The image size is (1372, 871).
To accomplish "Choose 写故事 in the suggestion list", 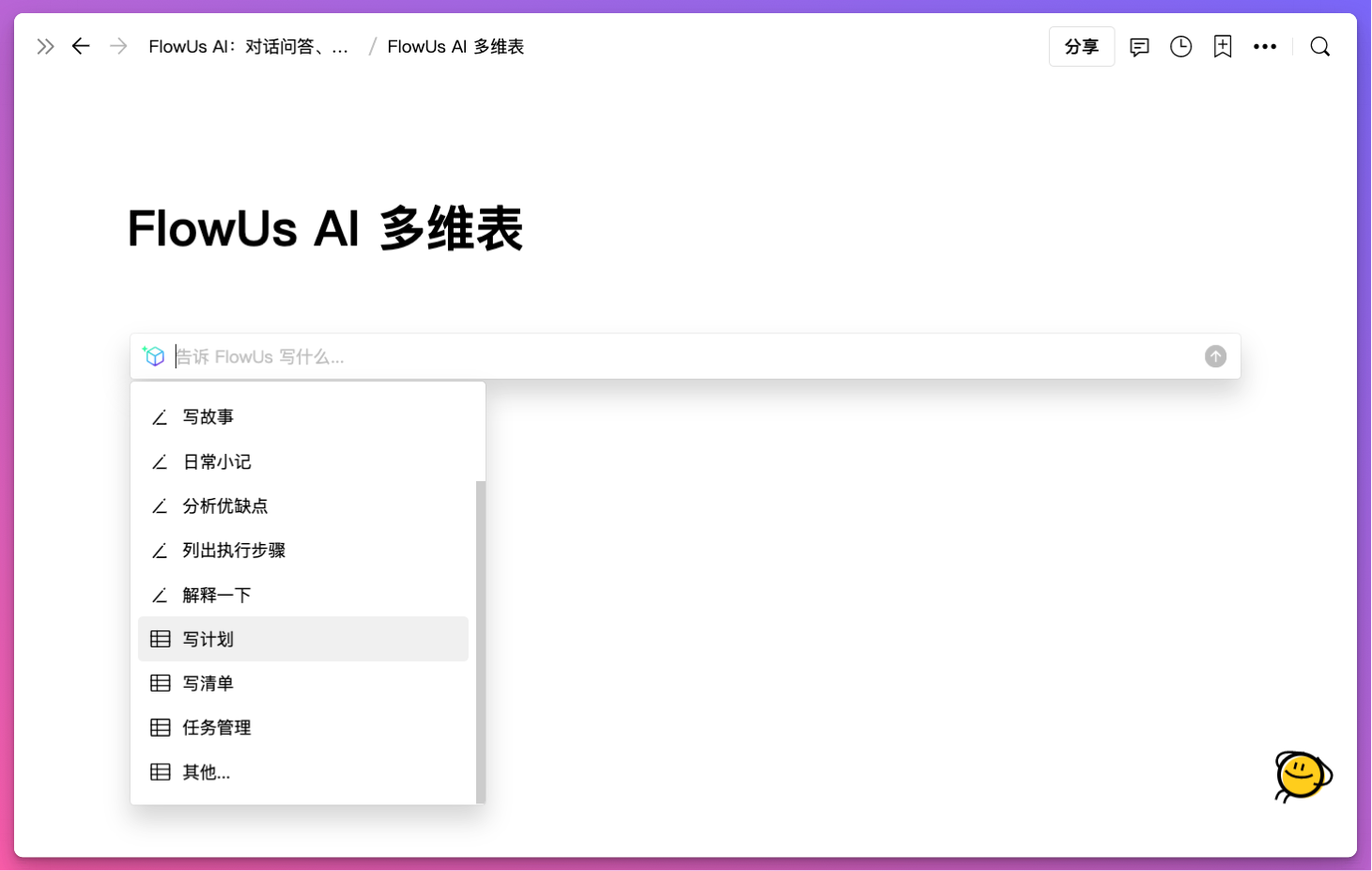I will point(208,416).
